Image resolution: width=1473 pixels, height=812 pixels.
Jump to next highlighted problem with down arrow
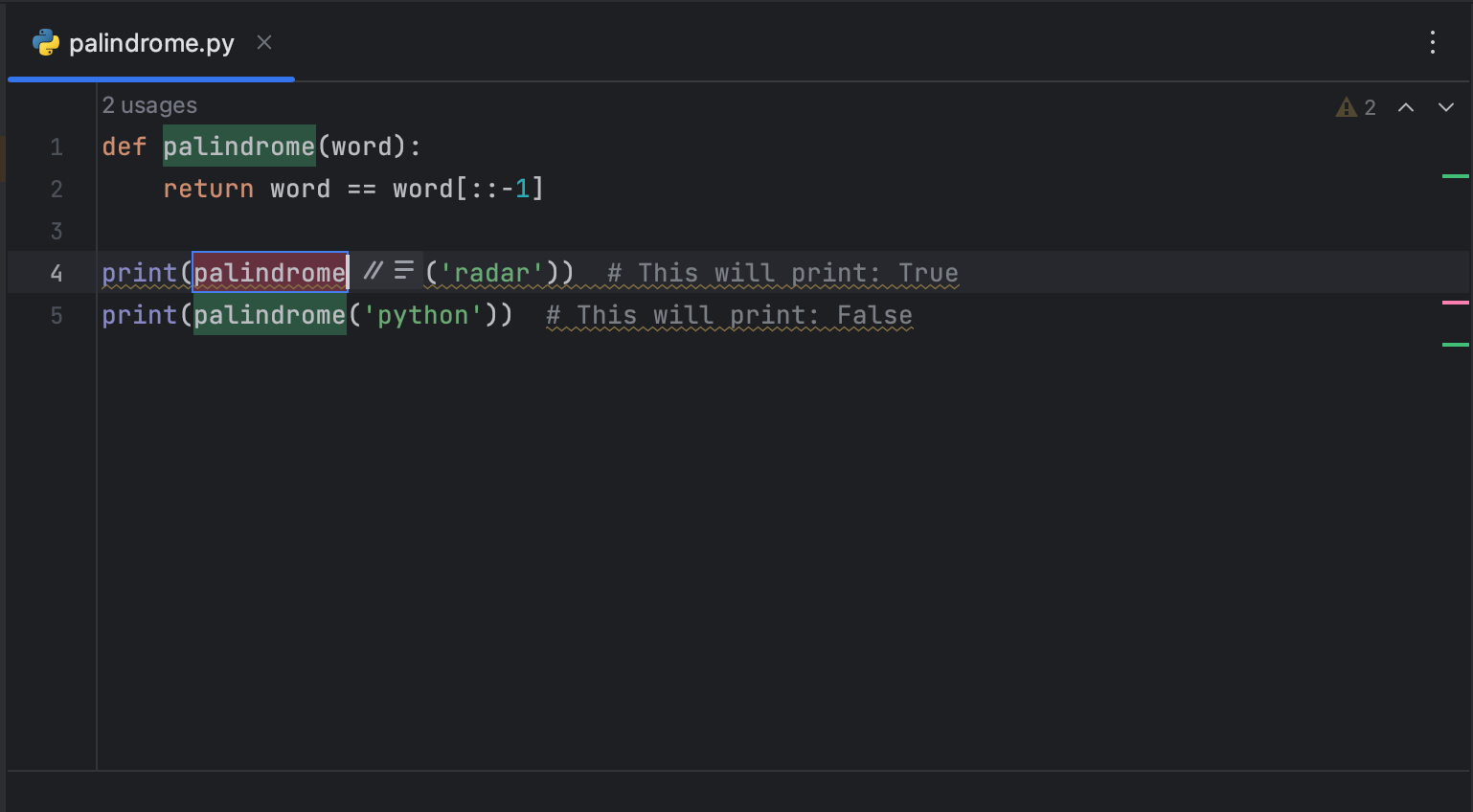[x=1445, y=107]
